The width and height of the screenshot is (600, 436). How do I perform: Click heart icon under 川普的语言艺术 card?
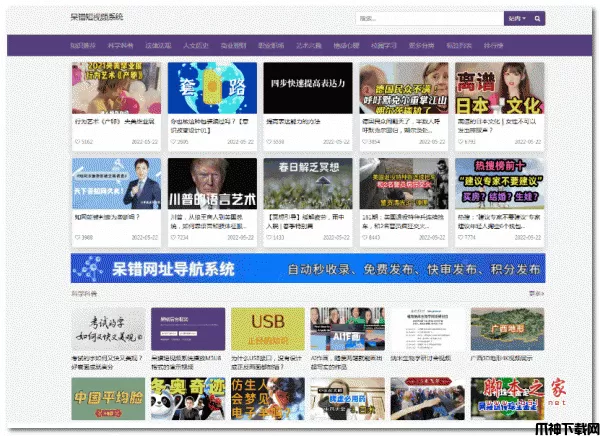point(172,237)
